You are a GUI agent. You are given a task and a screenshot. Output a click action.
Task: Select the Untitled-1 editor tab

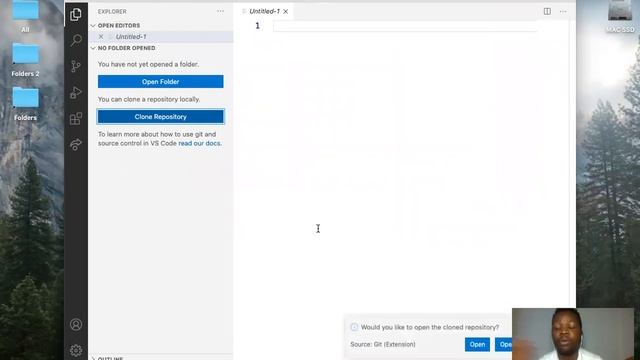pyautogui.click(x=264, y=11)
